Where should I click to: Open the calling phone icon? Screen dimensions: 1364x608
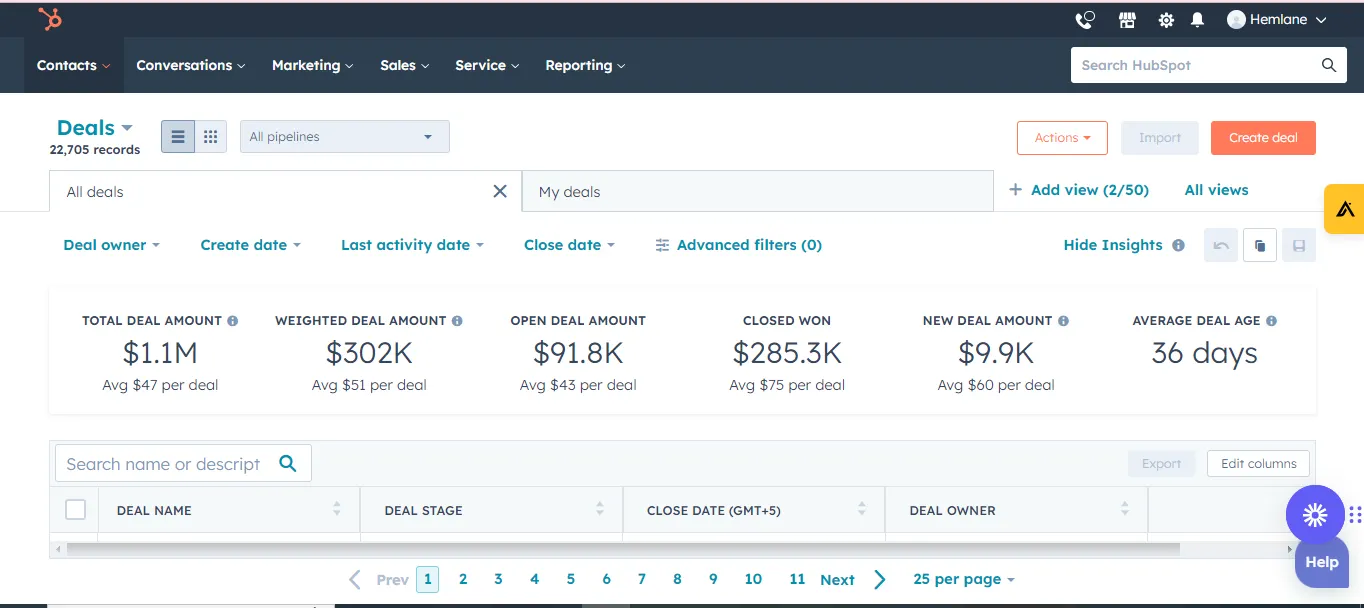pos(1085,20)
